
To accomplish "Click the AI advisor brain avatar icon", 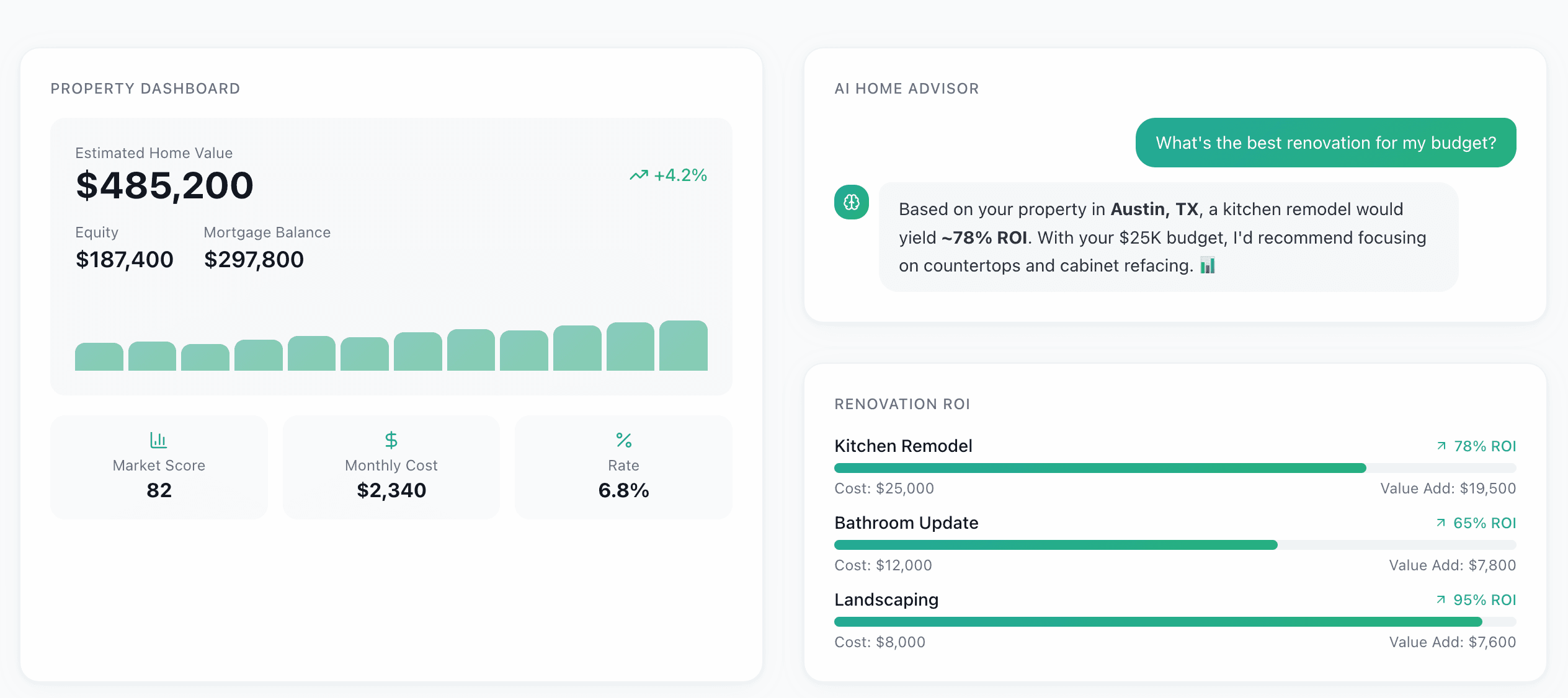I will click(x=851, y=202).
